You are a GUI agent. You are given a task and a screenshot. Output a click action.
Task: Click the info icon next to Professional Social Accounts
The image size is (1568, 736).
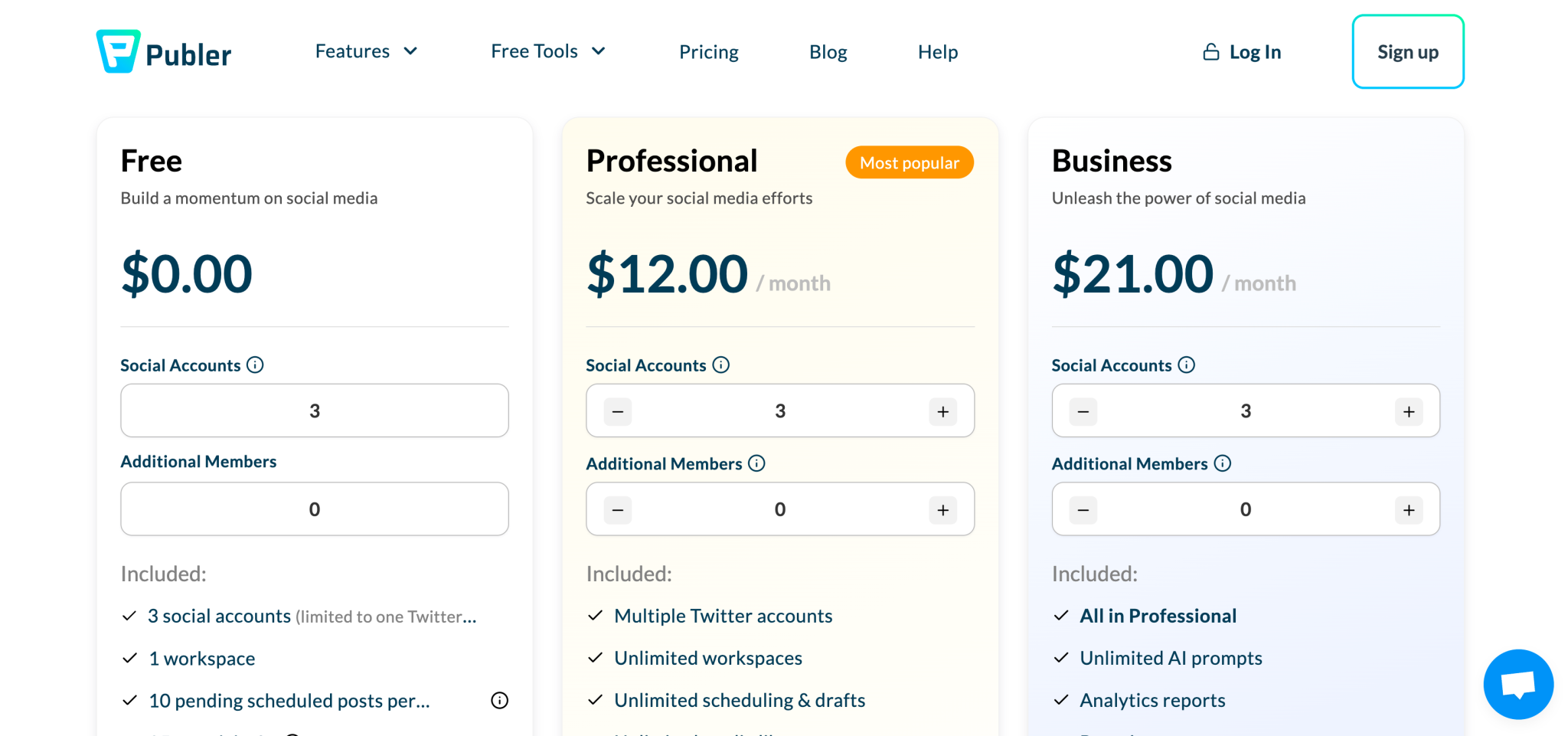coord(720,365)
